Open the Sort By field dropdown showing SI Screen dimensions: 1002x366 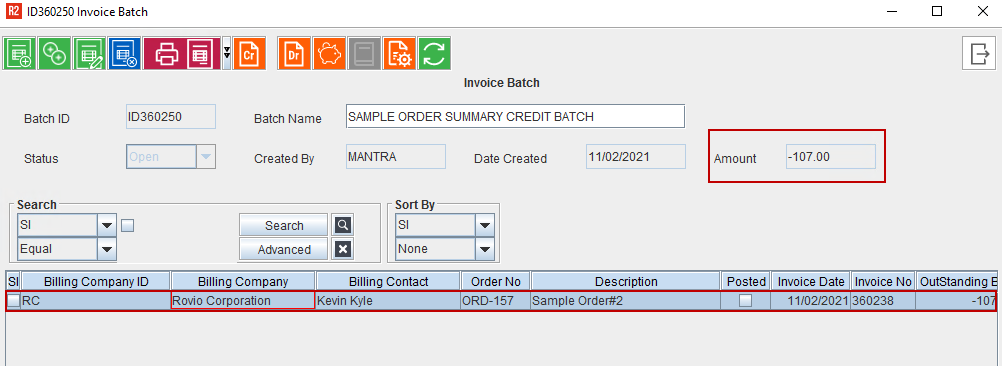click(x=445, y=225)
